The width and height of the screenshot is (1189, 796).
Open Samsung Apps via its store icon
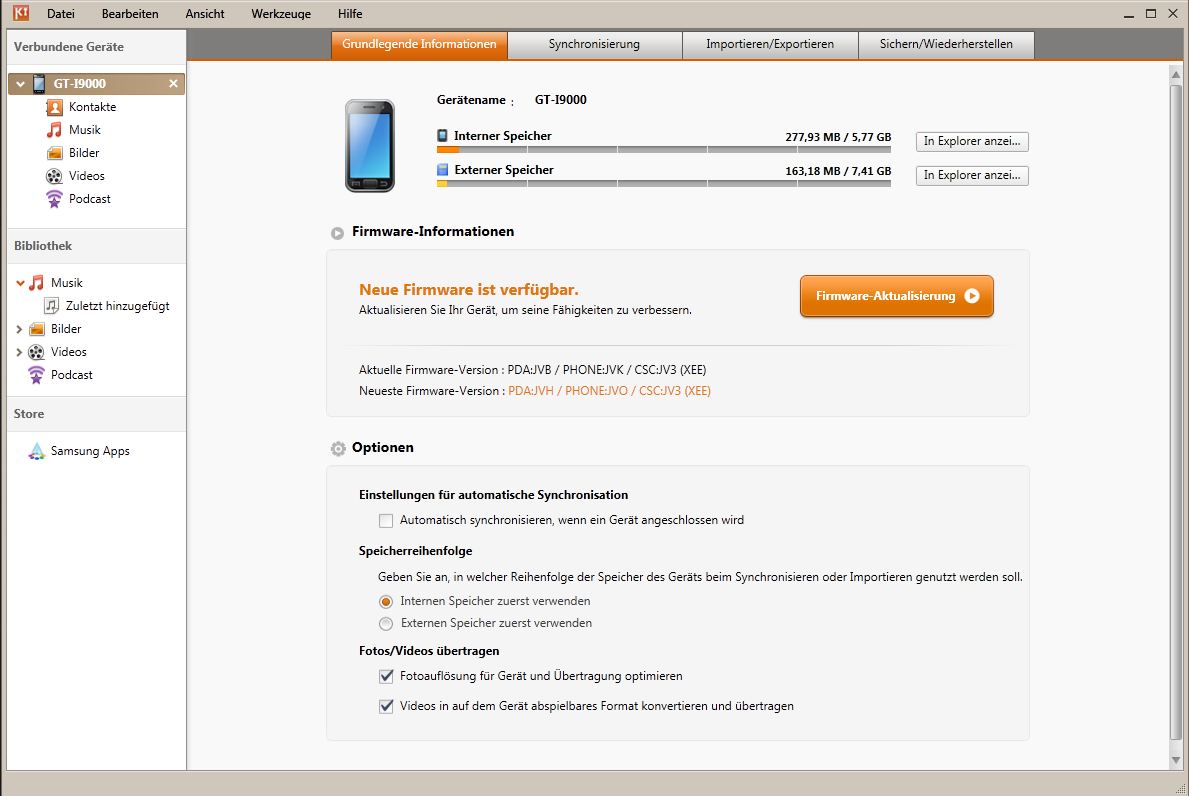pyautogui.click(x=36, y=451)
